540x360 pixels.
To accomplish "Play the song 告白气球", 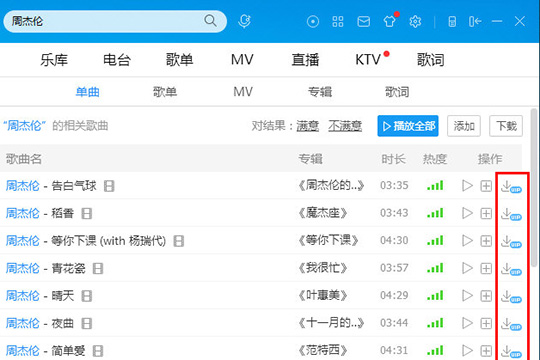I will (467, 186).
